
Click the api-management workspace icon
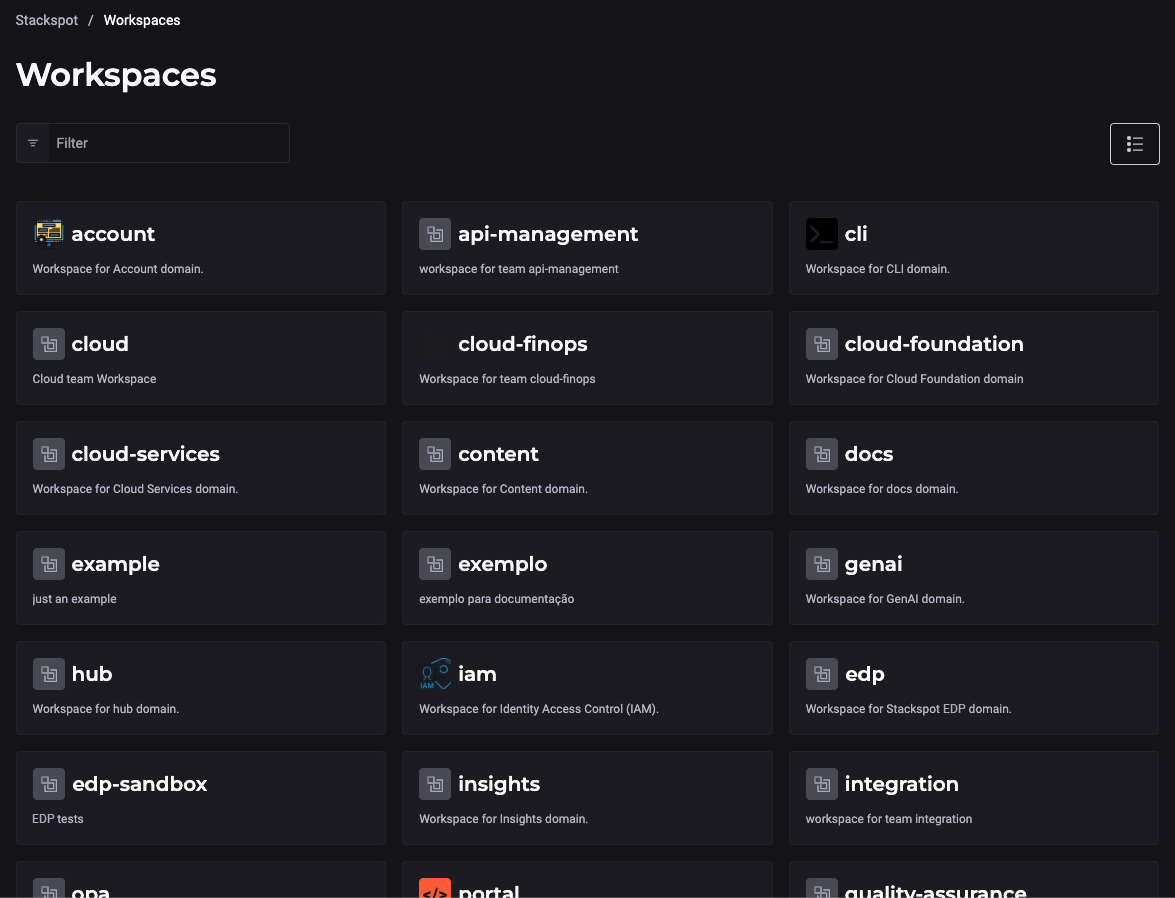[435, 234]
